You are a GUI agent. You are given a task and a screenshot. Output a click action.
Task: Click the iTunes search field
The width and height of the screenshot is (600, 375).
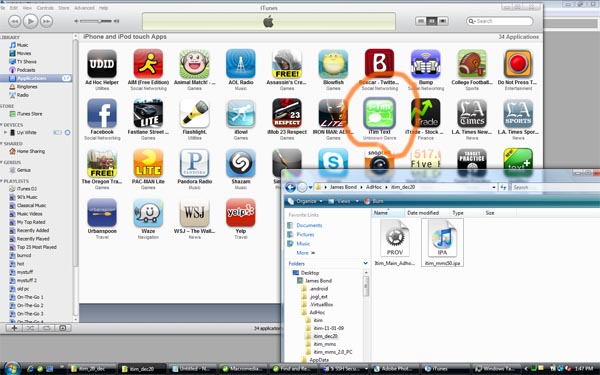tap(500, 21)
